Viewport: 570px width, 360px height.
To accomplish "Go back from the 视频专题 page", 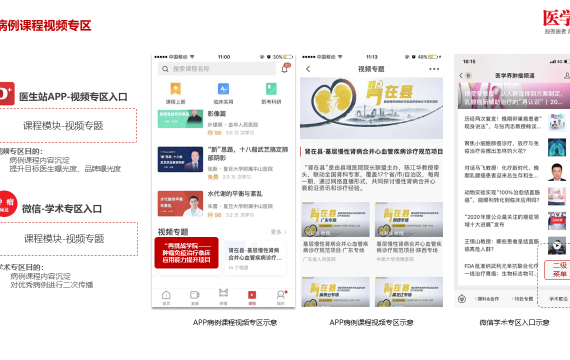I will pyautogui.click(x=308, y=69).
